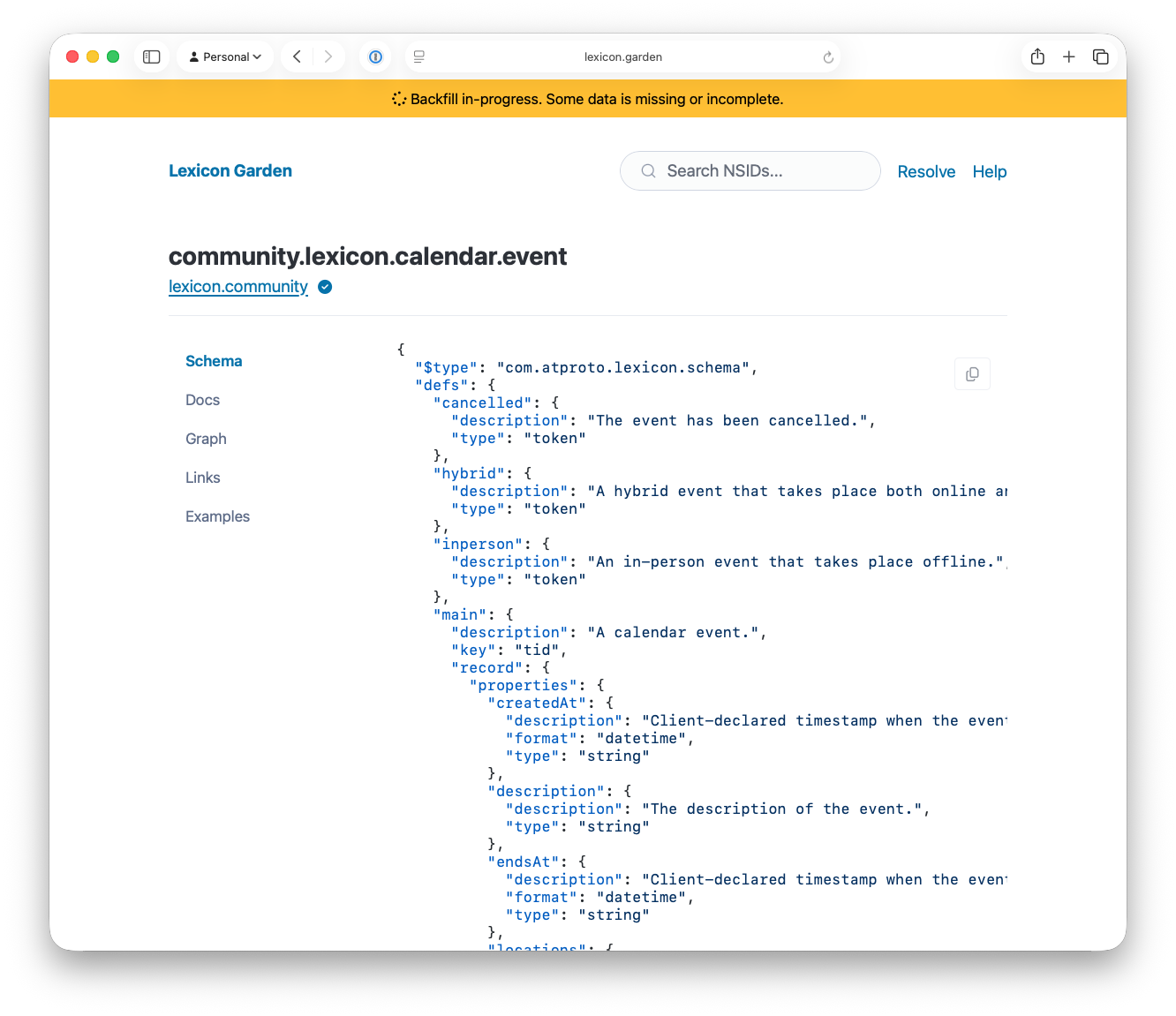Toggle the Safari sidebar icon
1176x1016 pixels.
click(152, 56)
